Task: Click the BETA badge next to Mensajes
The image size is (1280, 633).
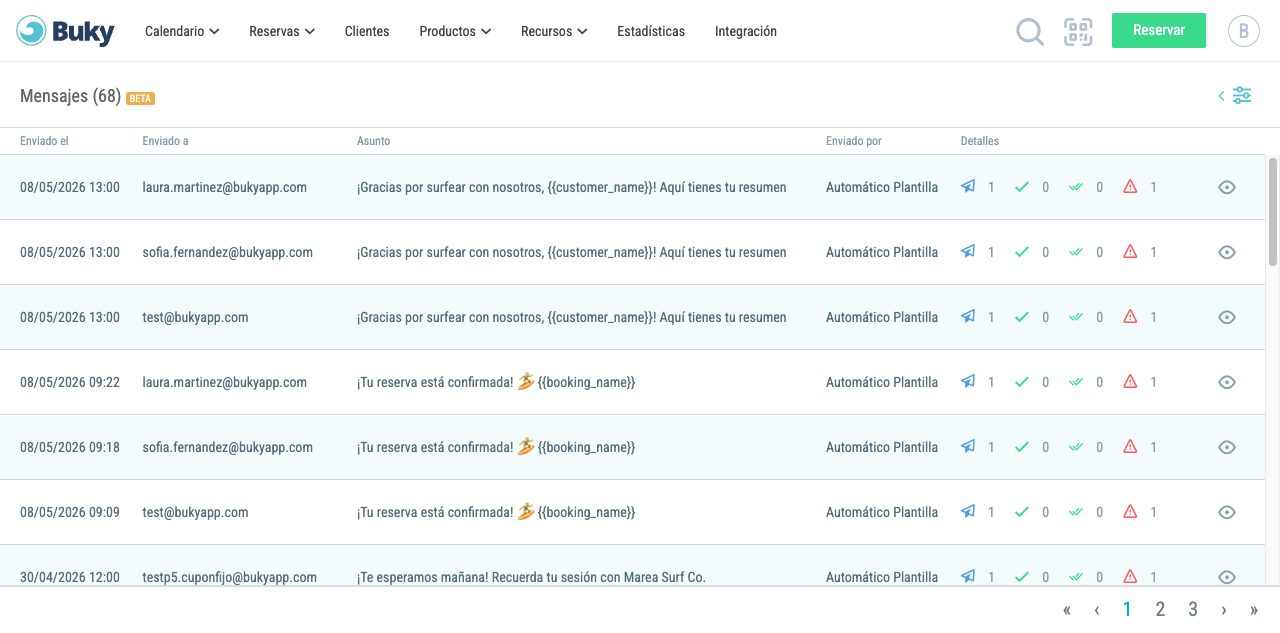Action: click(140, 98)
